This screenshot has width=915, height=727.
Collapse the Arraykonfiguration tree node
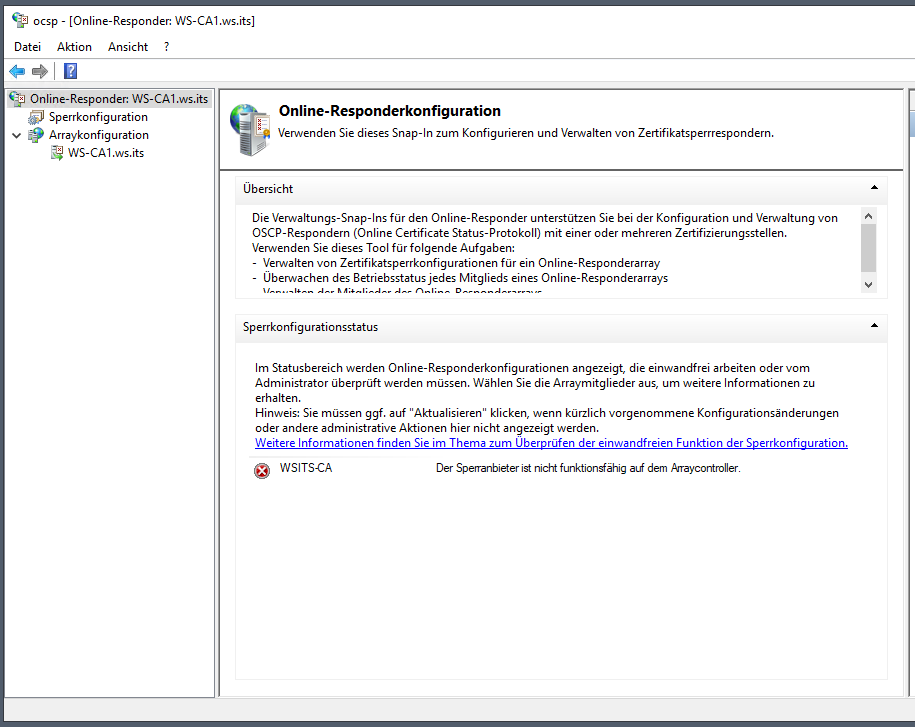coord(16,135)
